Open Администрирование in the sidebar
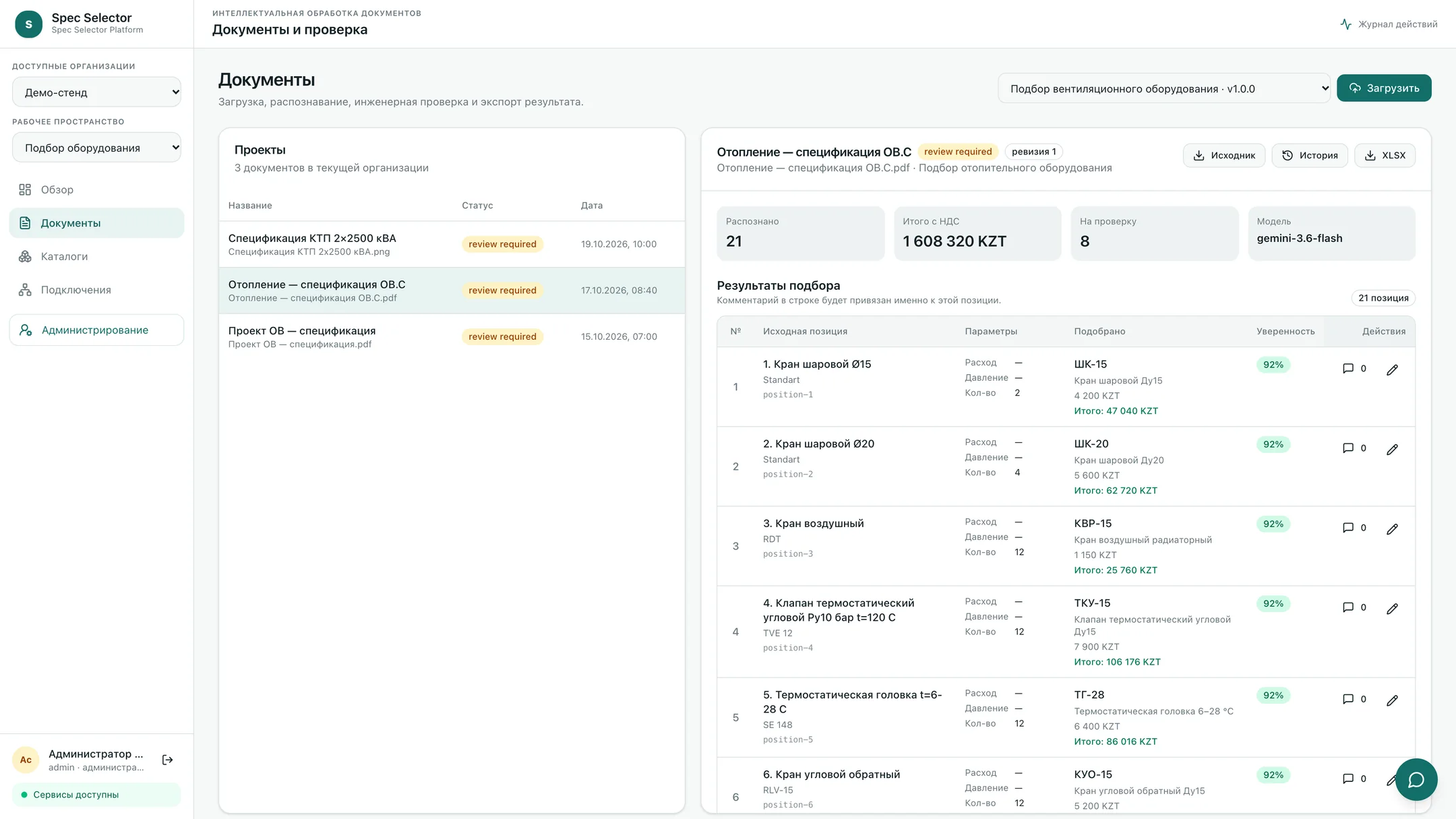The image size is (1456, 819). (96, 330)
